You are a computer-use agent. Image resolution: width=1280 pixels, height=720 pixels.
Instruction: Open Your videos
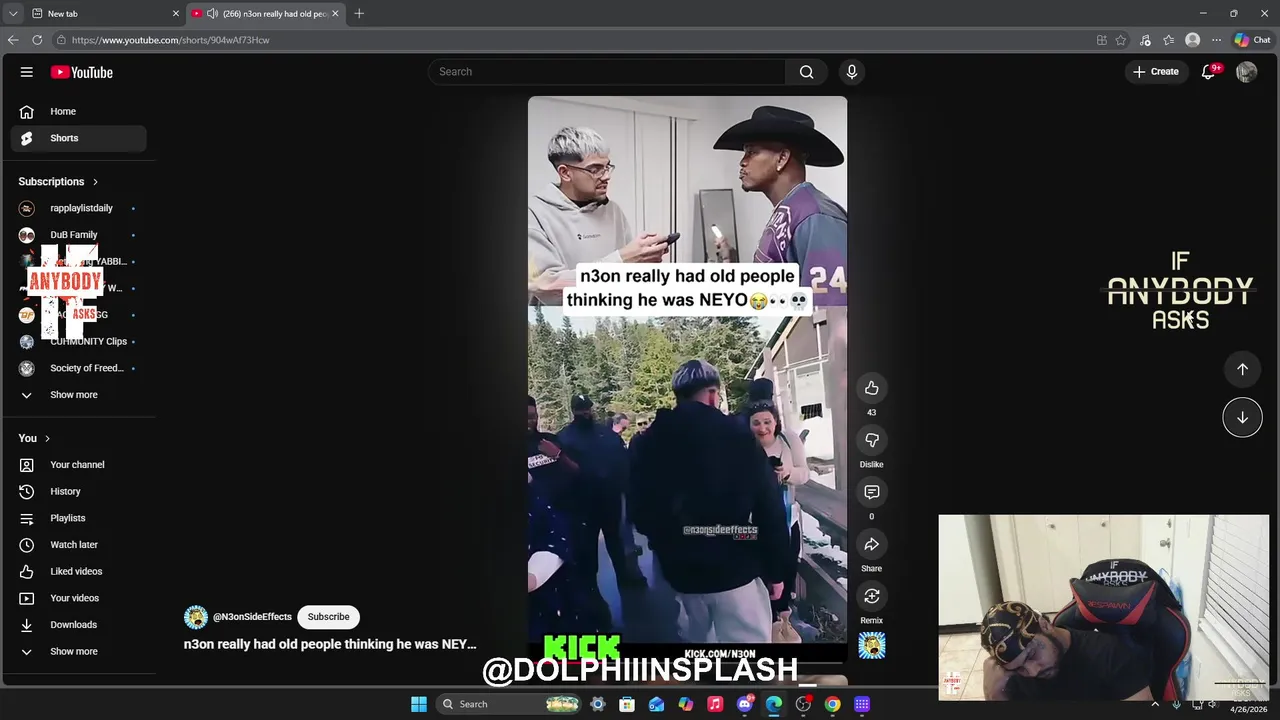point(78,598)
